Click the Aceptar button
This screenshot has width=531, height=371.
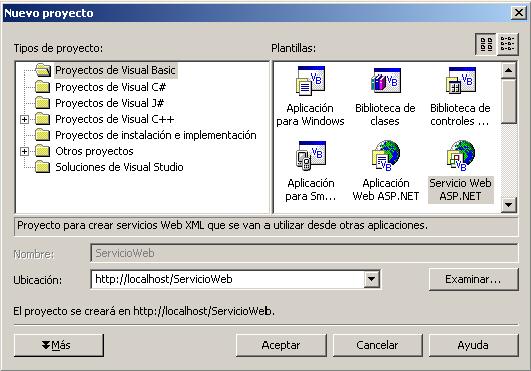(281, 345)
